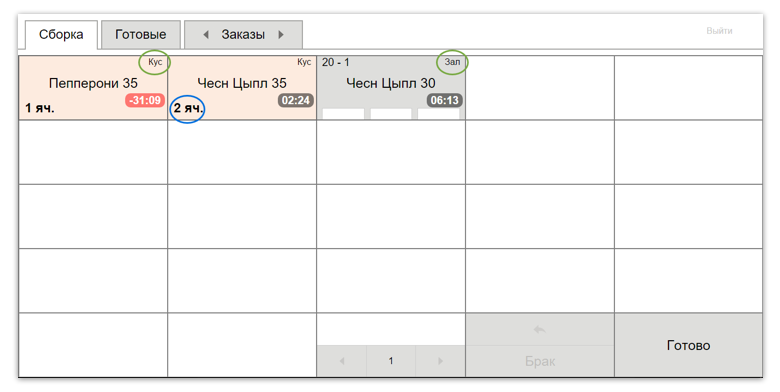Click the Зал label on gray tile
The width and height of the screenshot is (780, 392).
click(x=452, y=62)
